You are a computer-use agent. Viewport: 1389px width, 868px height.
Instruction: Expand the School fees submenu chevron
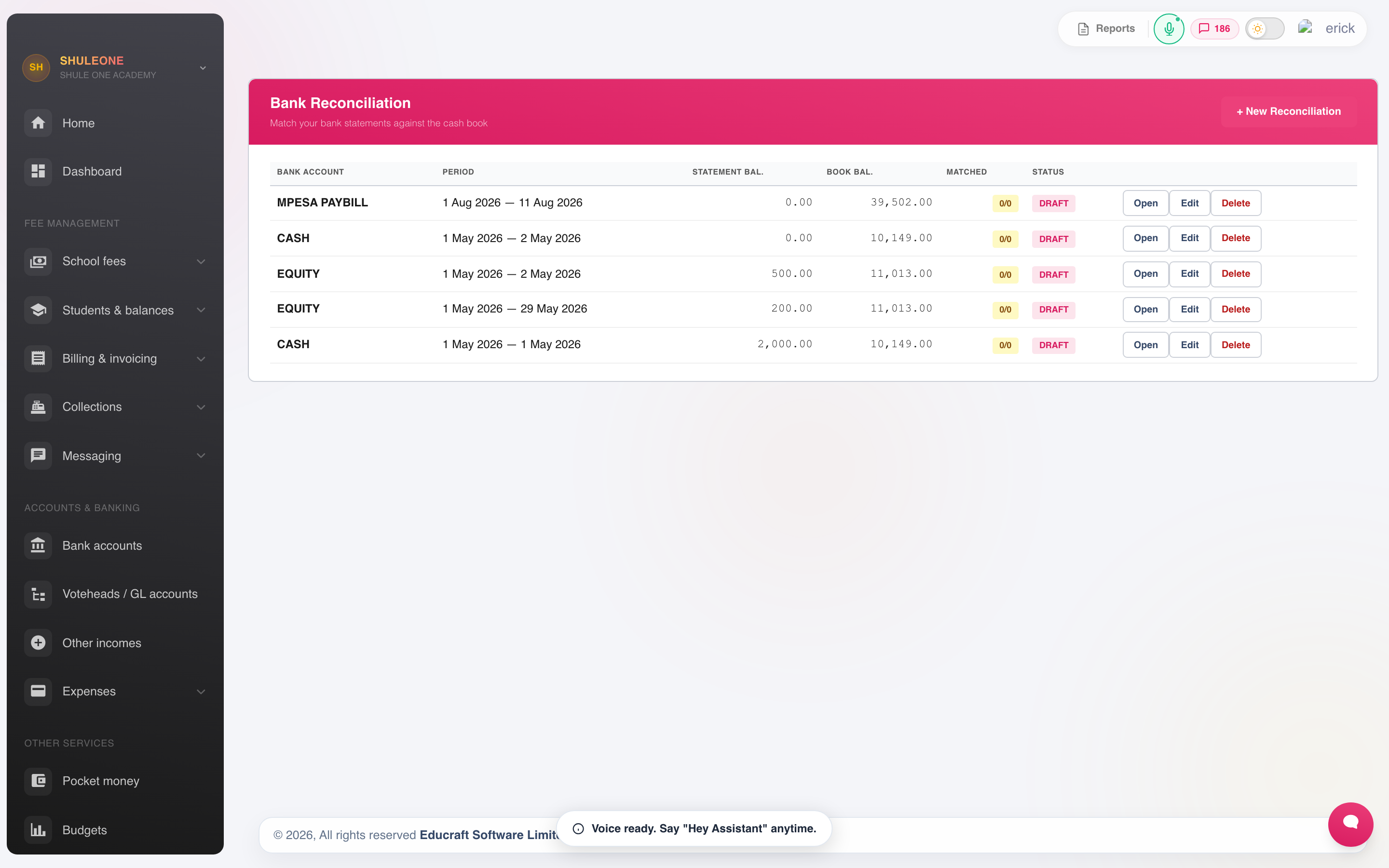201,262
